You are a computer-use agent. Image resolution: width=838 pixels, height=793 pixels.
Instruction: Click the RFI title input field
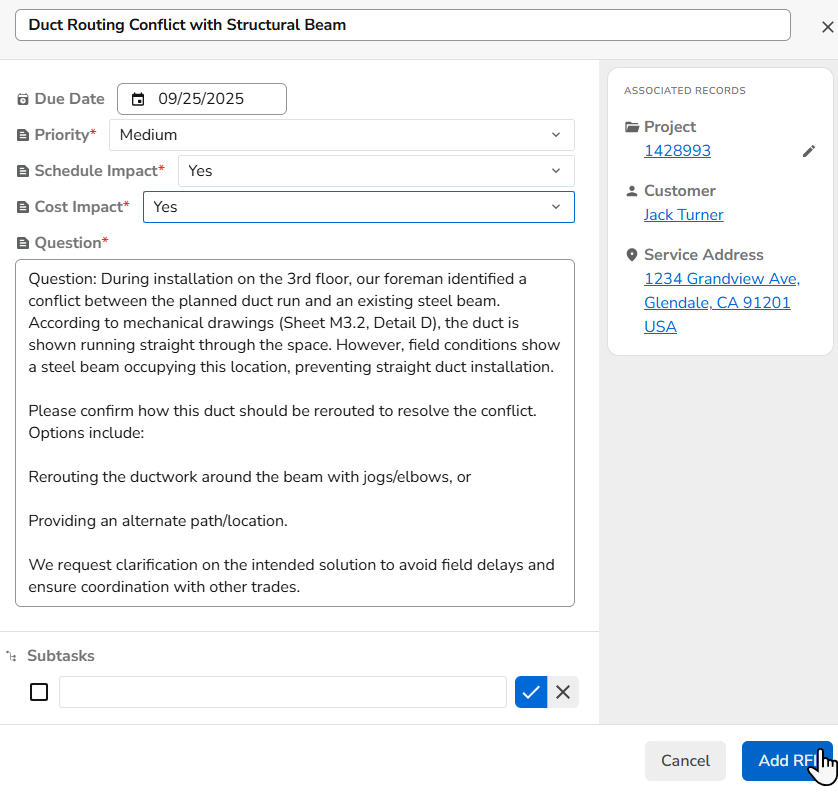click(403, 25)
